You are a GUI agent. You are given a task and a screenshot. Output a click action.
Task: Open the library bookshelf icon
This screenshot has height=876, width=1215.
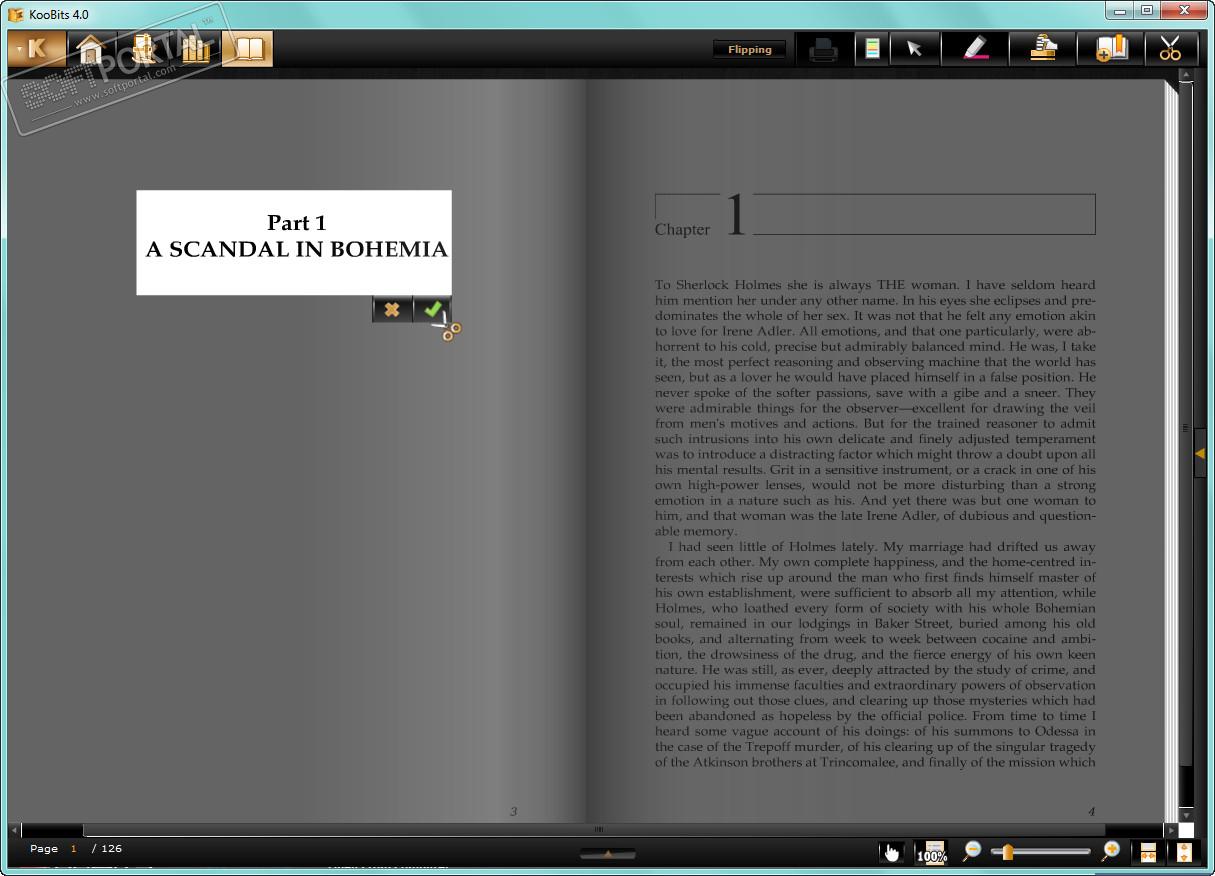(x=195, y=49)
